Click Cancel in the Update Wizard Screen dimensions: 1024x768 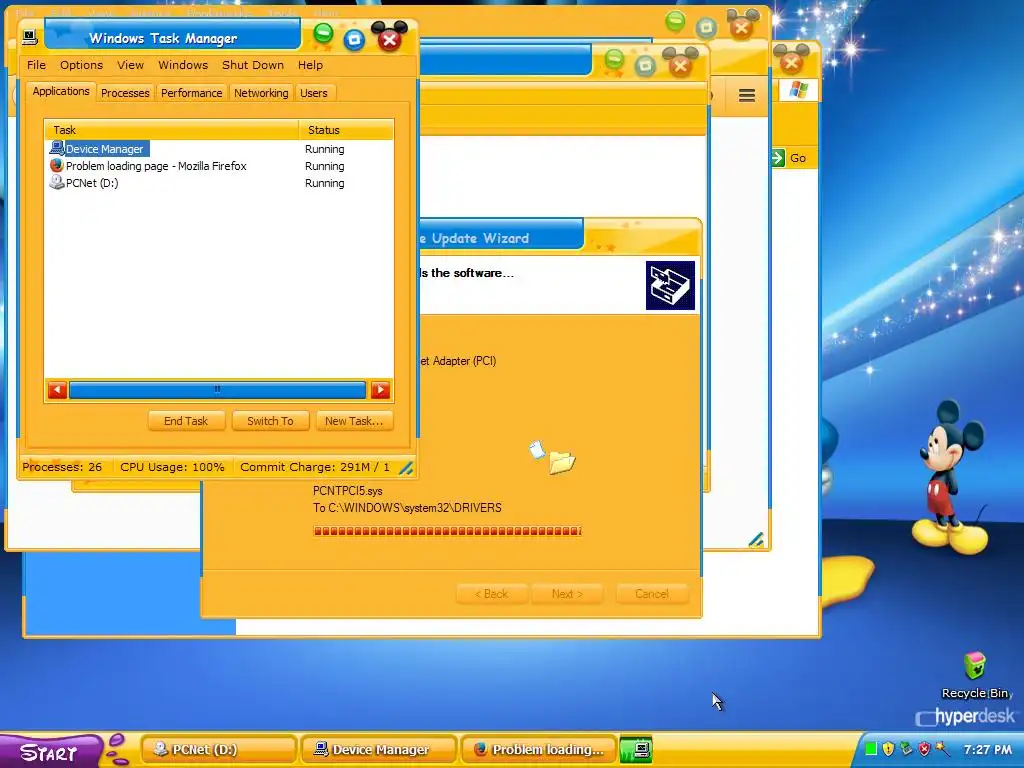click(x=652, y=594)
